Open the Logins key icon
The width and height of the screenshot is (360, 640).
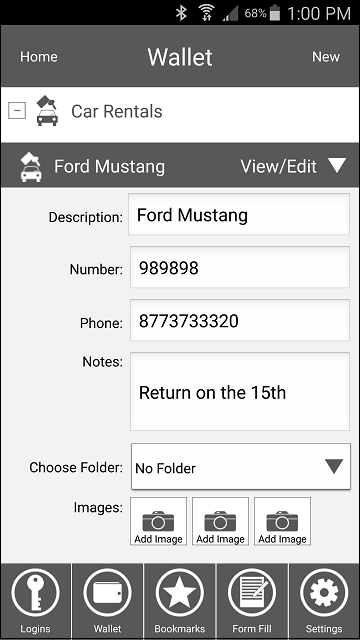point(36,593)
